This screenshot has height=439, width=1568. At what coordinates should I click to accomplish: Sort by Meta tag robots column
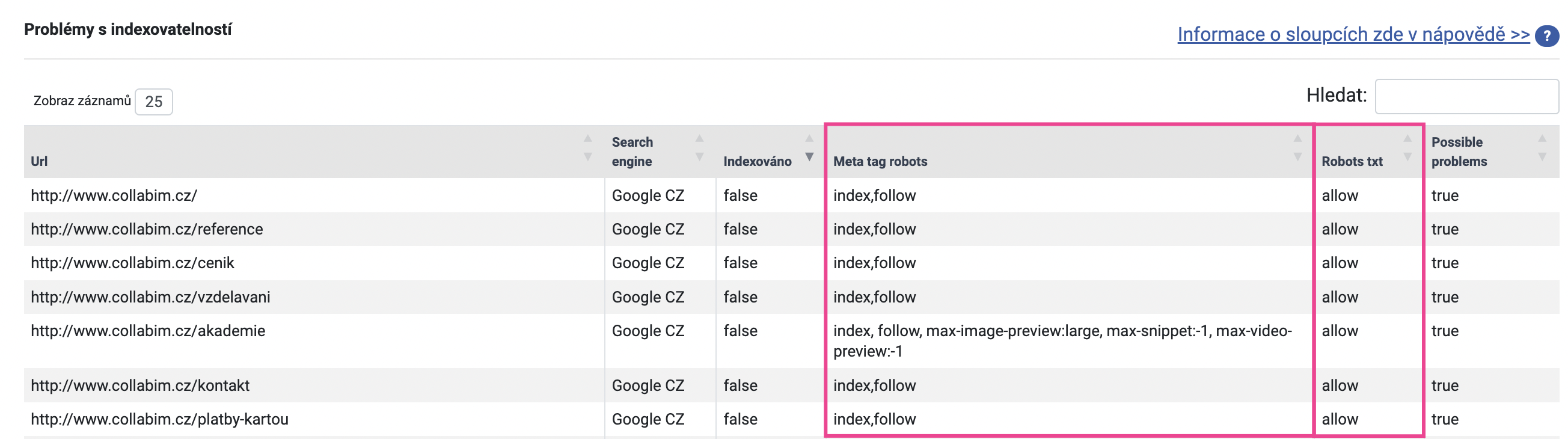point(1297,148)
